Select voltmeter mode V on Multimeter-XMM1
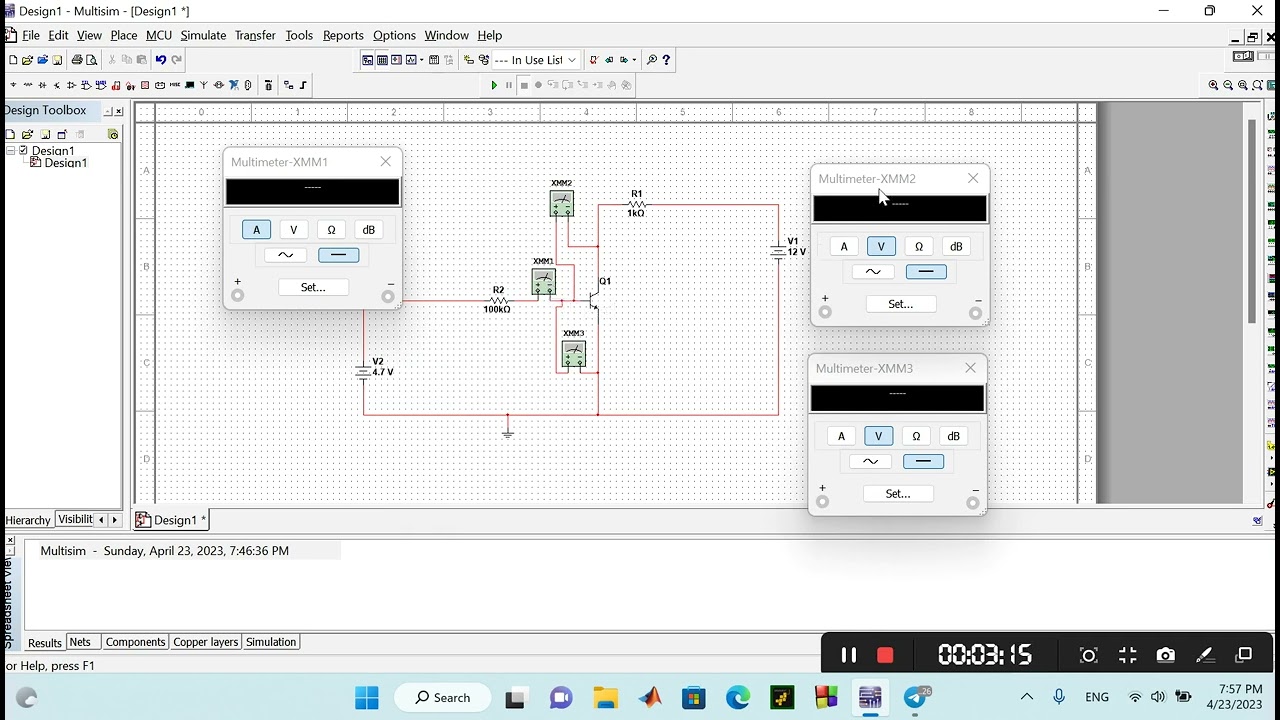The image size is (1280, 720). (x=294, y=230)
